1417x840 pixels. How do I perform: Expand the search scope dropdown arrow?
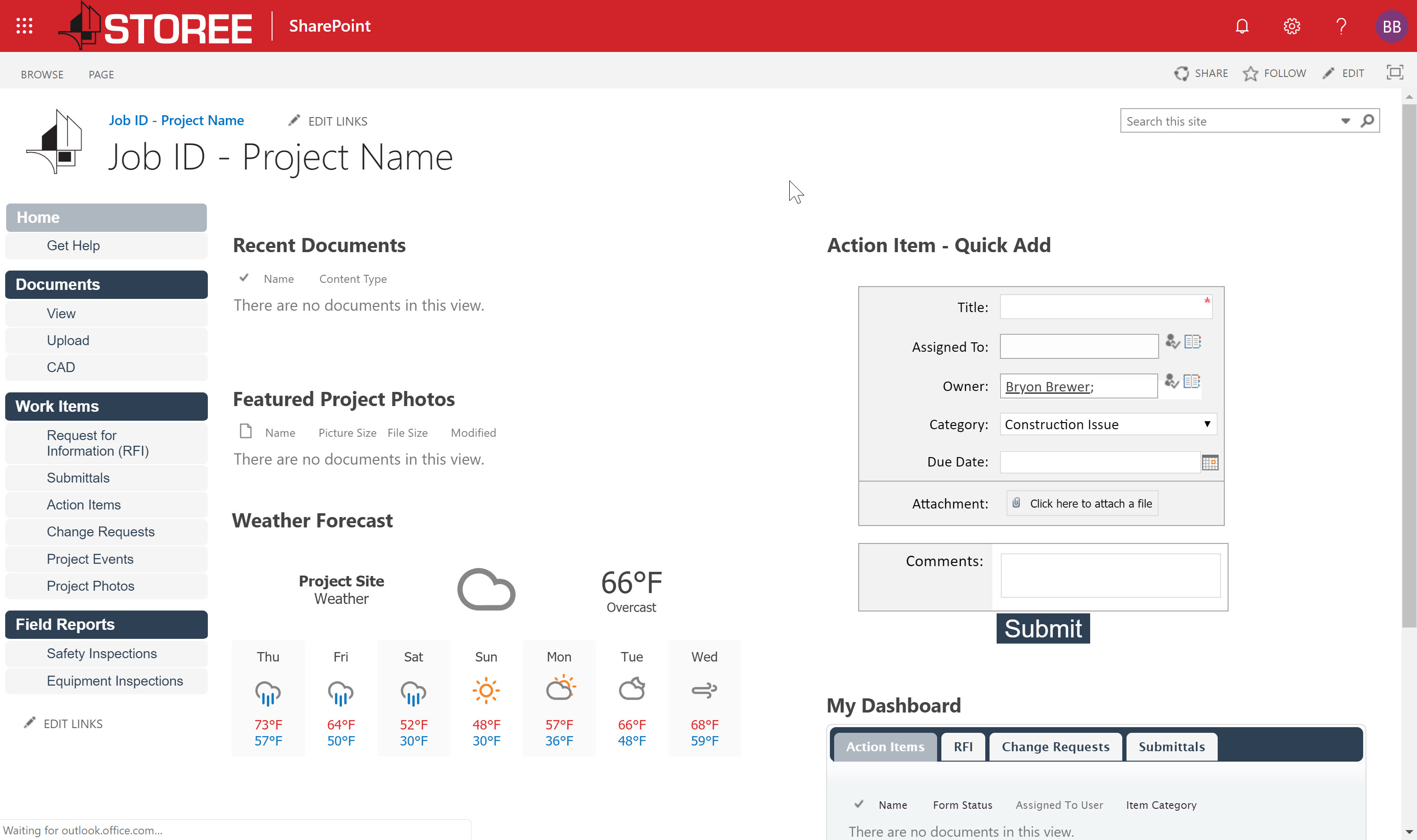click(1345, 121)
